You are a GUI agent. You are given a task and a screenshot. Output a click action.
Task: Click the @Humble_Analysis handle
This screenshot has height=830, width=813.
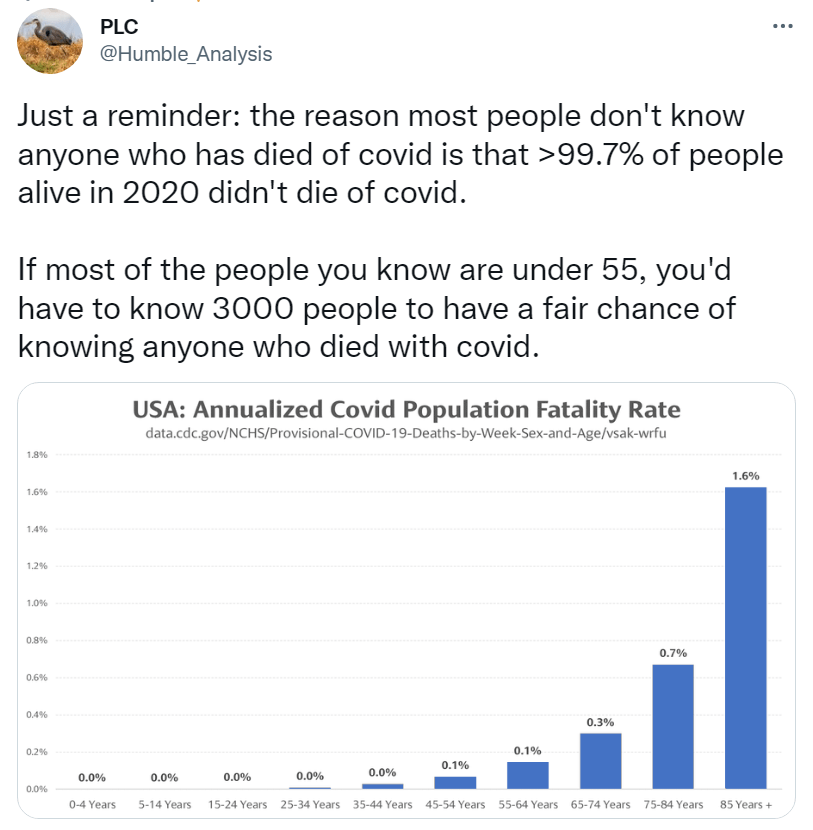pos(186,54)
